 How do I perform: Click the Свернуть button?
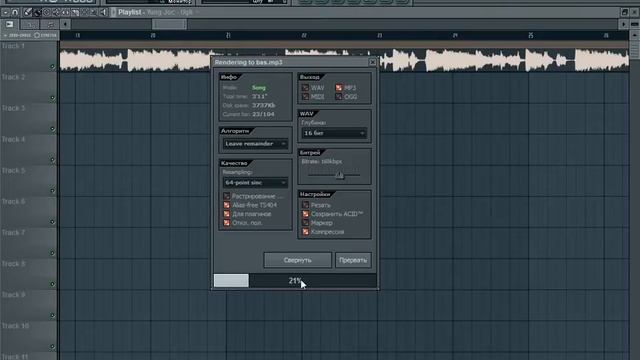tap(298, 260)
